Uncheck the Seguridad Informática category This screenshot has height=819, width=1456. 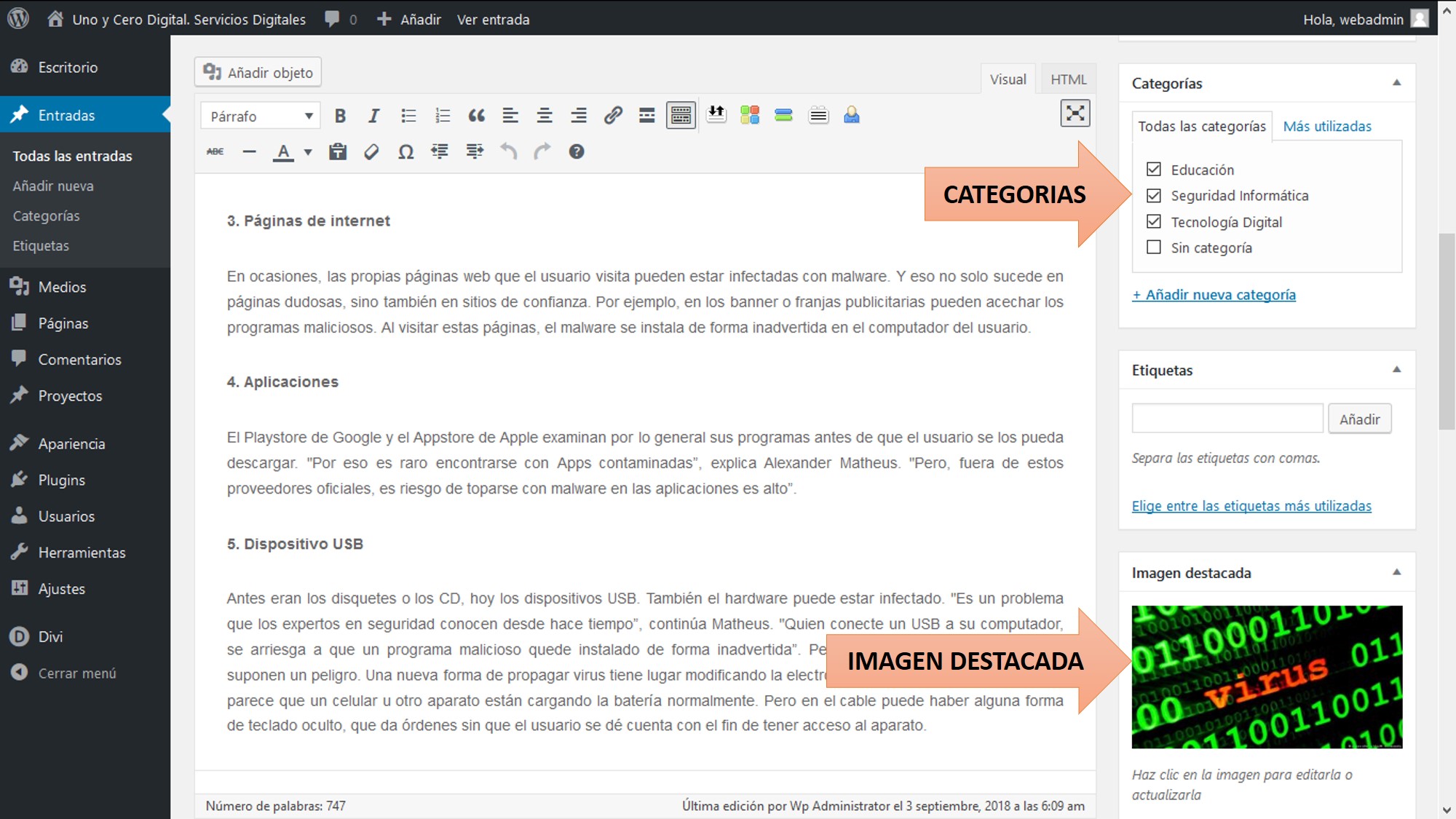pos(1154,196)
